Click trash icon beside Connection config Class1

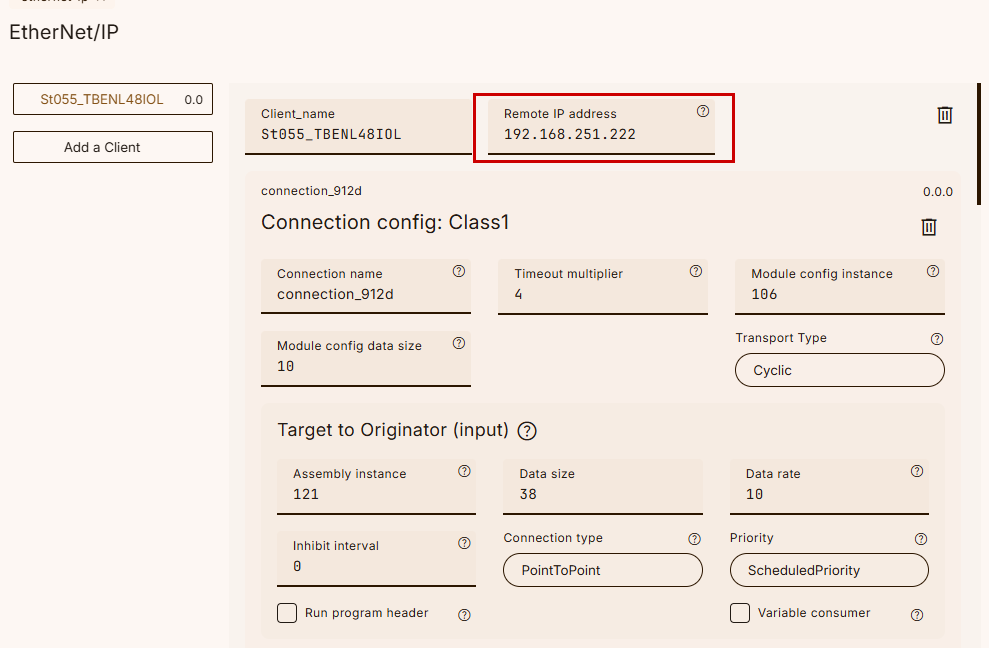pos(928,227)
